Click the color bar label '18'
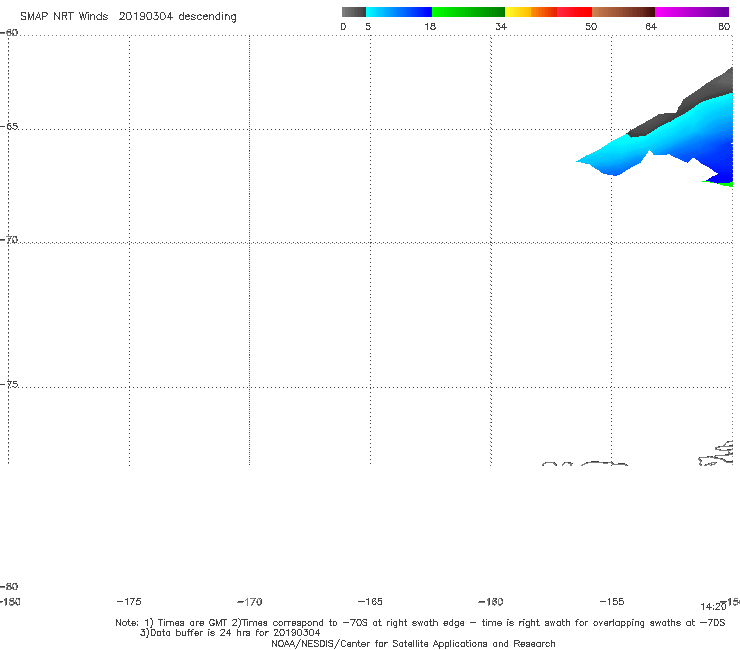 coord(430,26)
